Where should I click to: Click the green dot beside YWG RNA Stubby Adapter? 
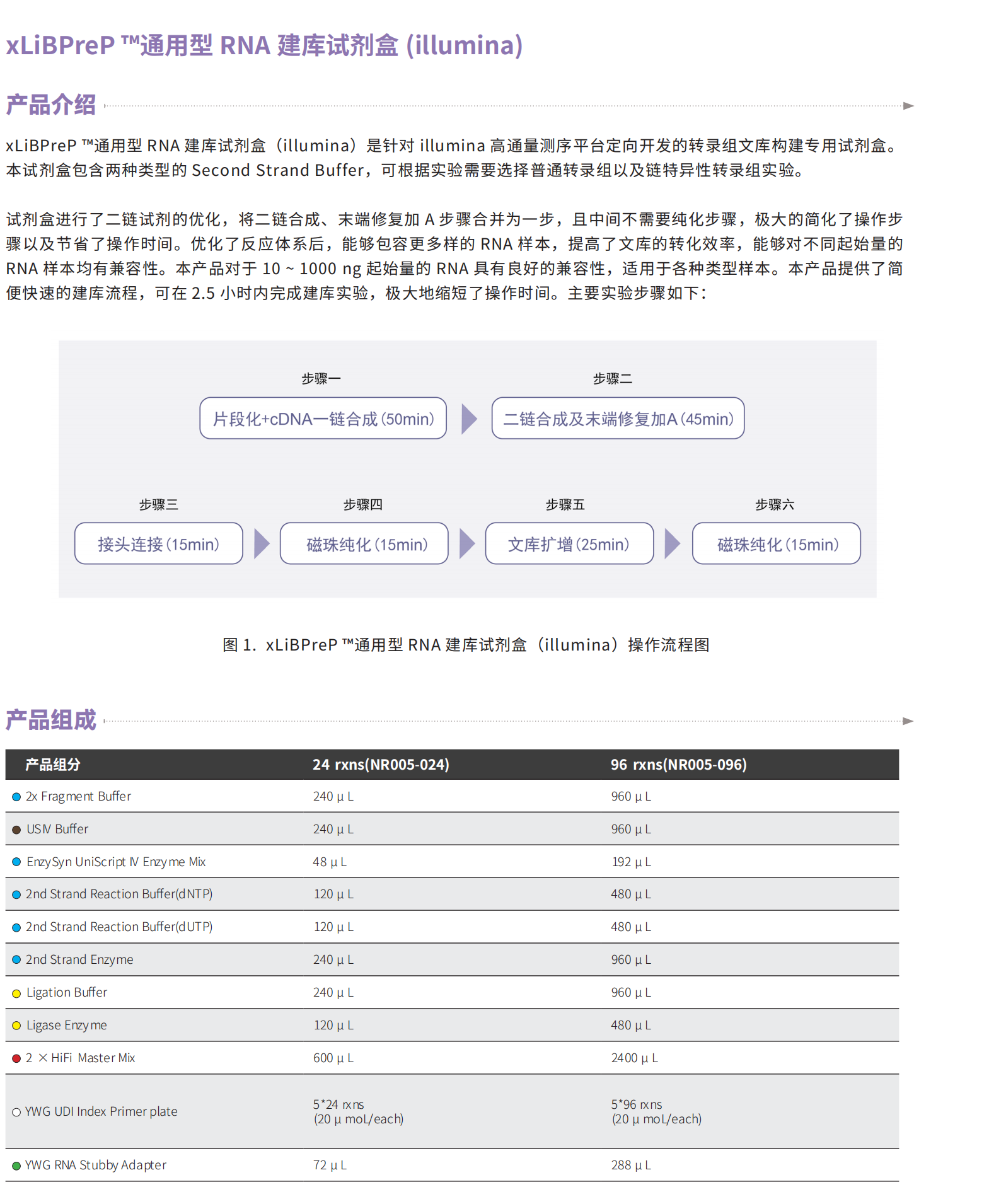[16, 1166]
